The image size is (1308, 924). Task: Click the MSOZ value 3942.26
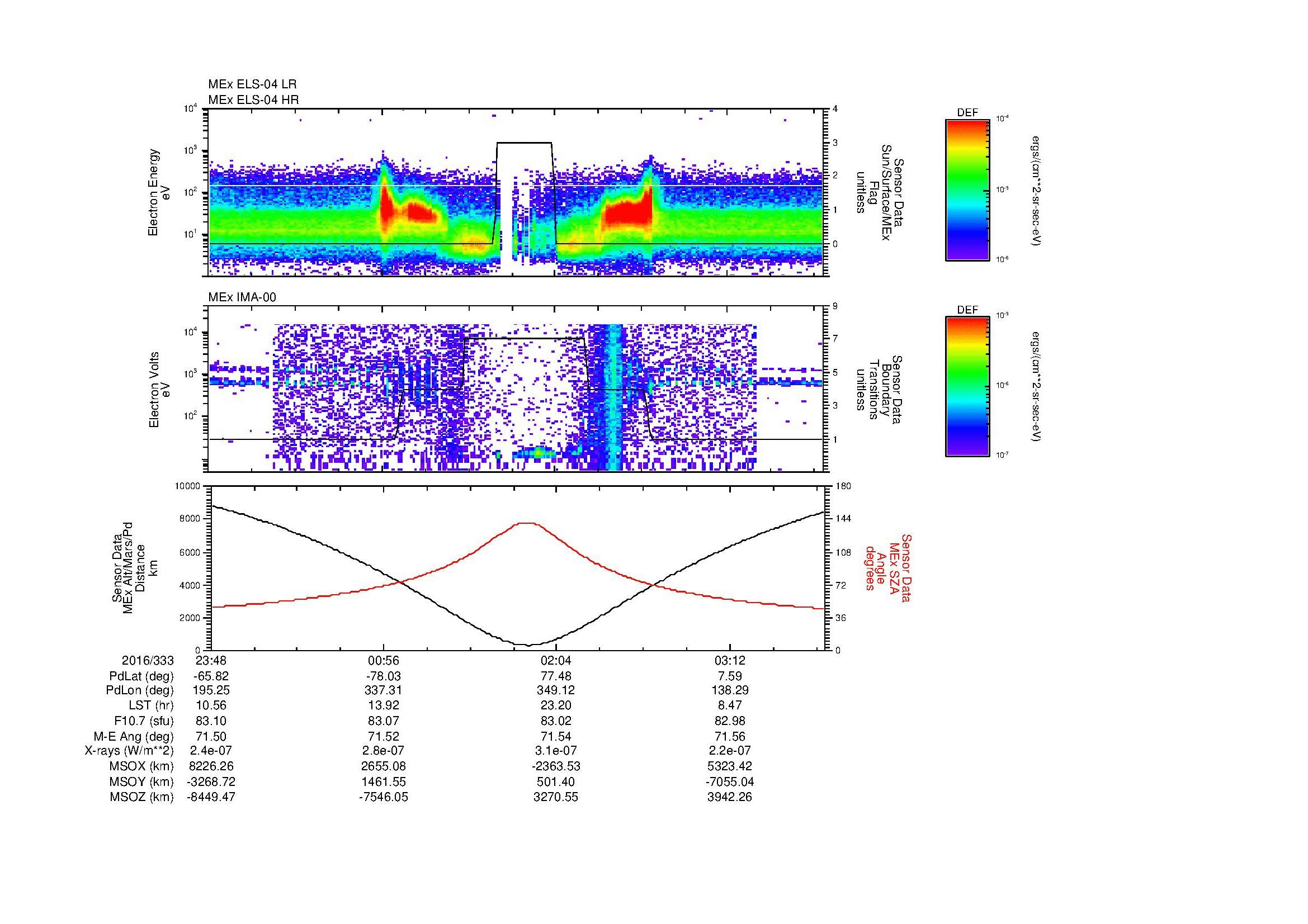point(730,797)
